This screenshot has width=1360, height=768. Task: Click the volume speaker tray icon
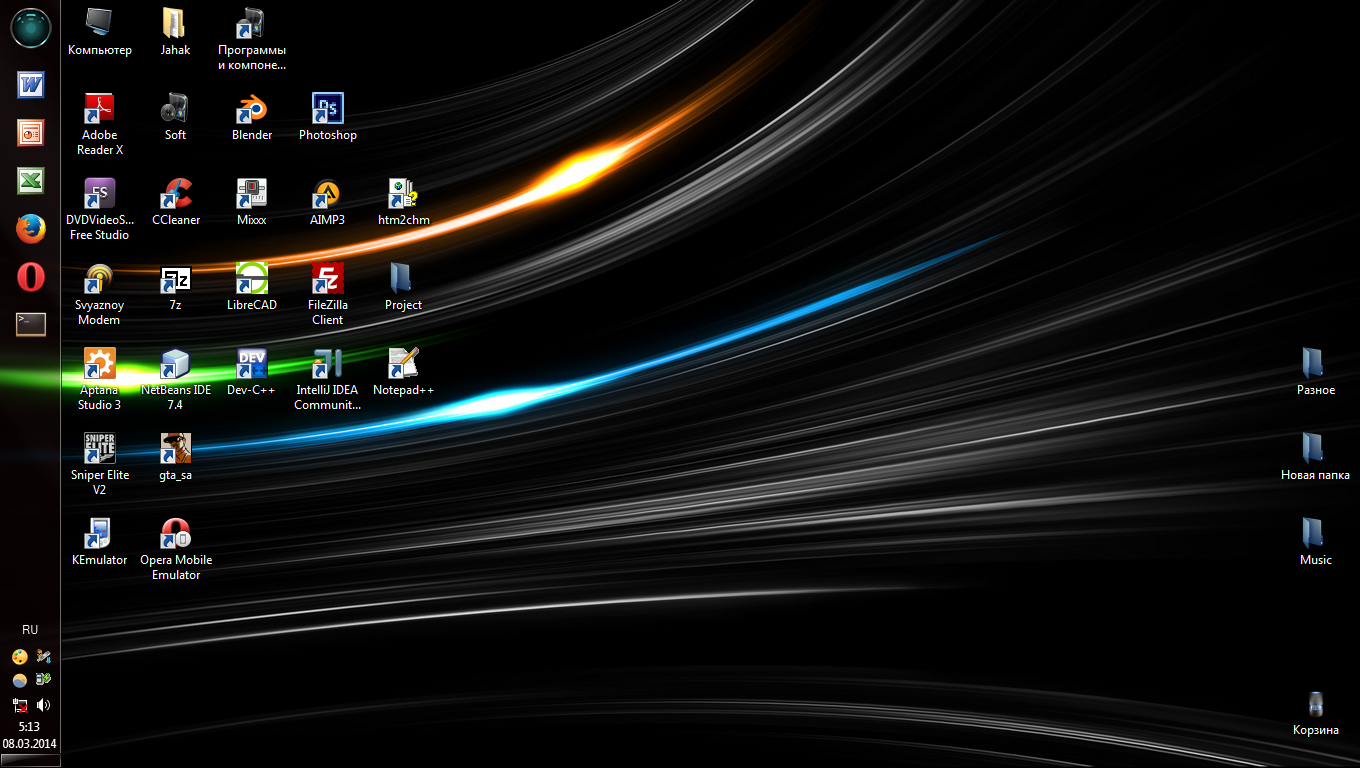pos(43,705)
